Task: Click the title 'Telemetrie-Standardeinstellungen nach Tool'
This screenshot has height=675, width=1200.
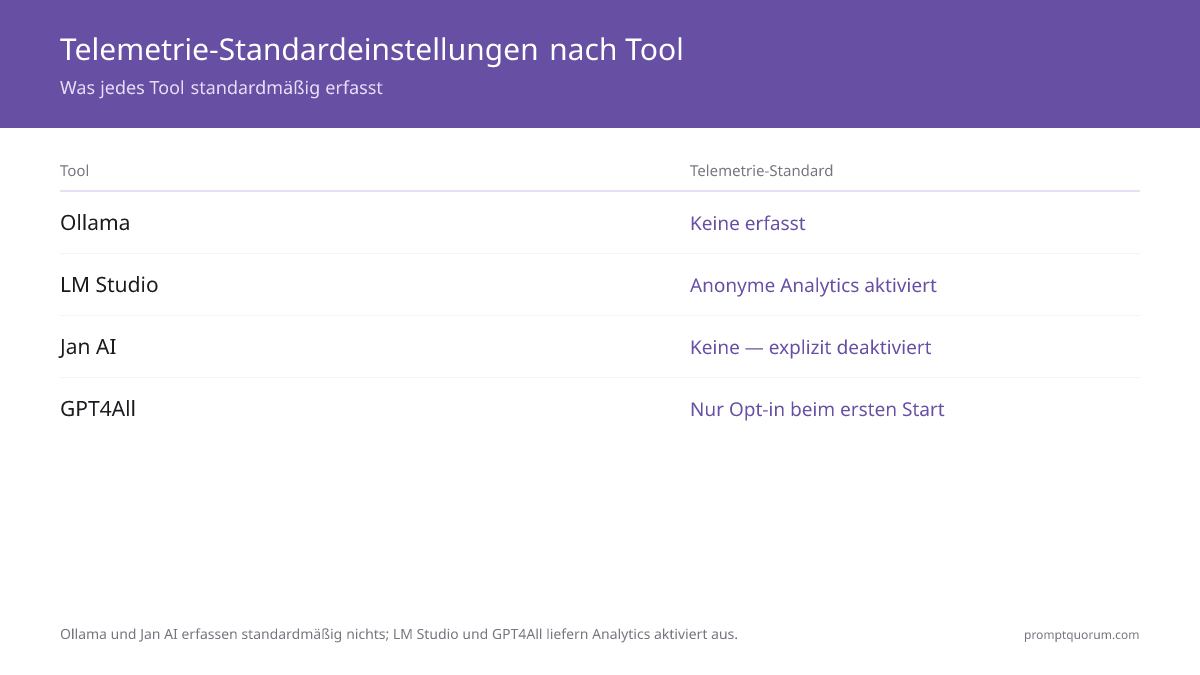Action: 371,49
